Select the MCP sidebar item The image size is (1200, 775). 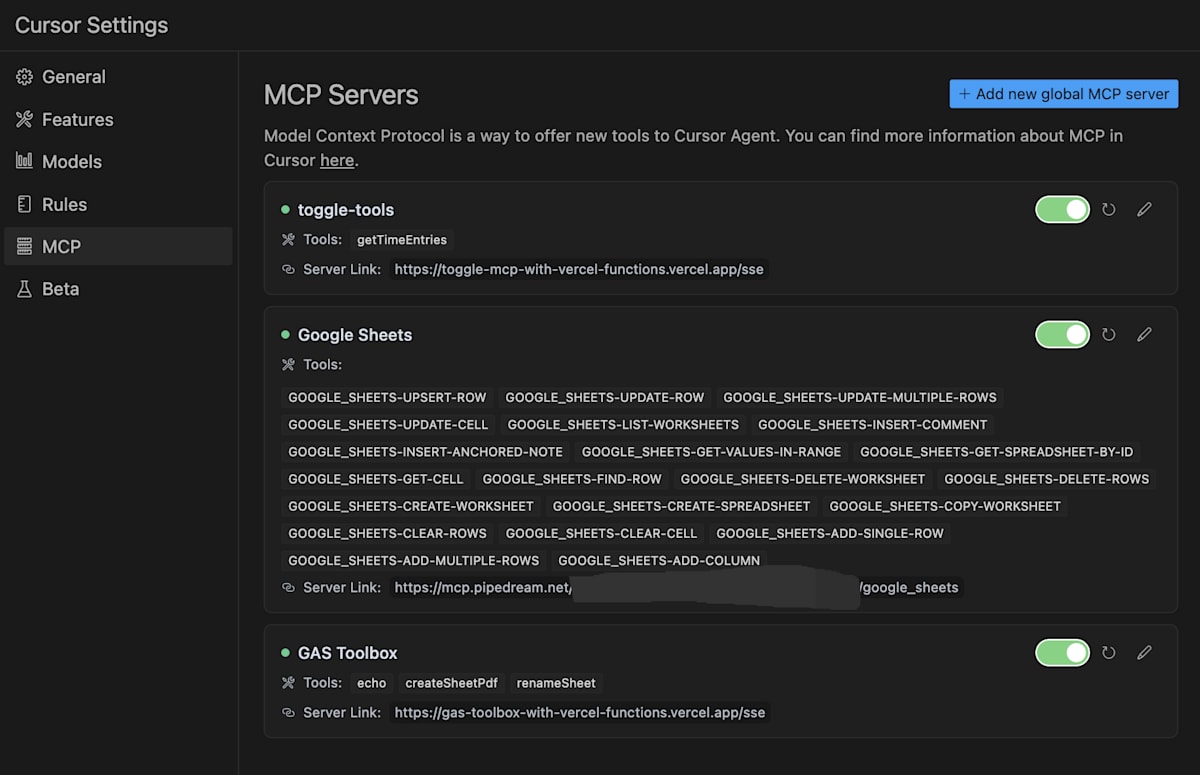tap(118, 247)
